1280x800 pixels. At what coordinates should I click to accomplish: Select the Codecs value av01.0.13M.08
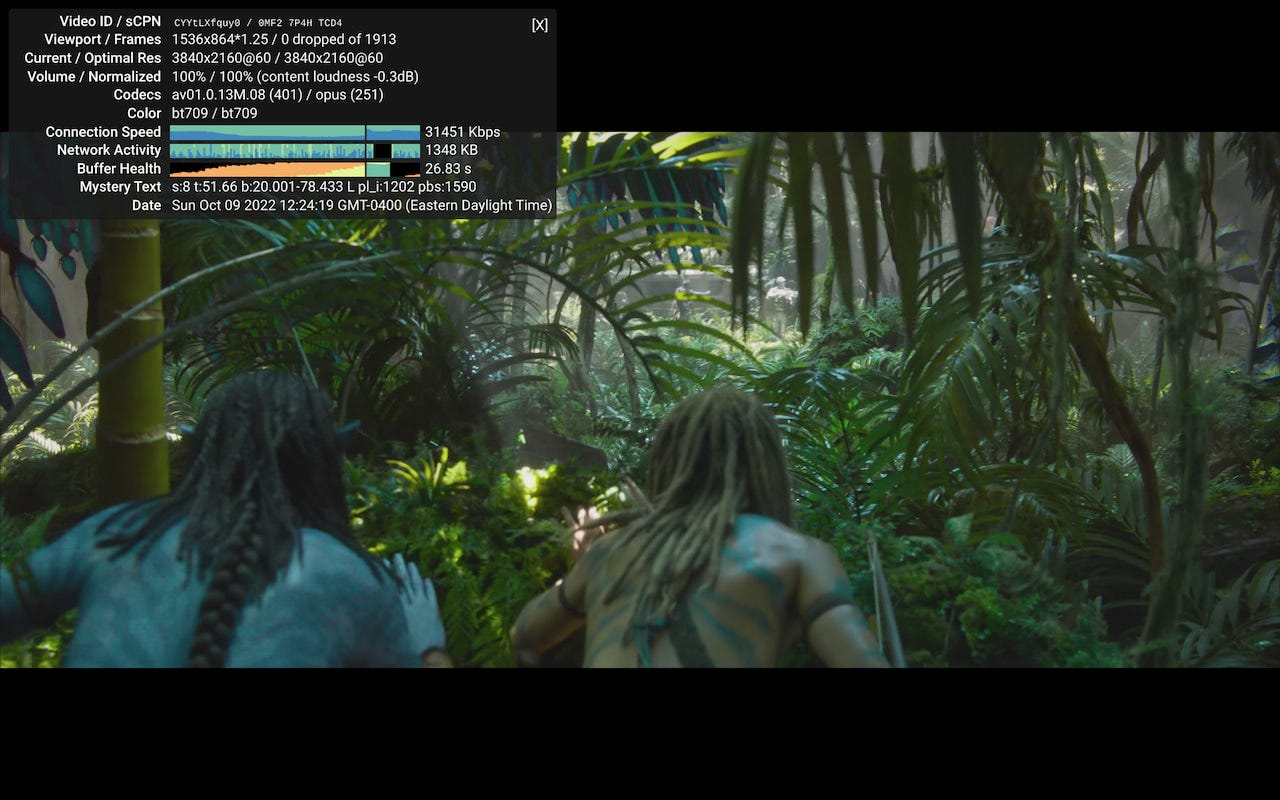point(217,95)
